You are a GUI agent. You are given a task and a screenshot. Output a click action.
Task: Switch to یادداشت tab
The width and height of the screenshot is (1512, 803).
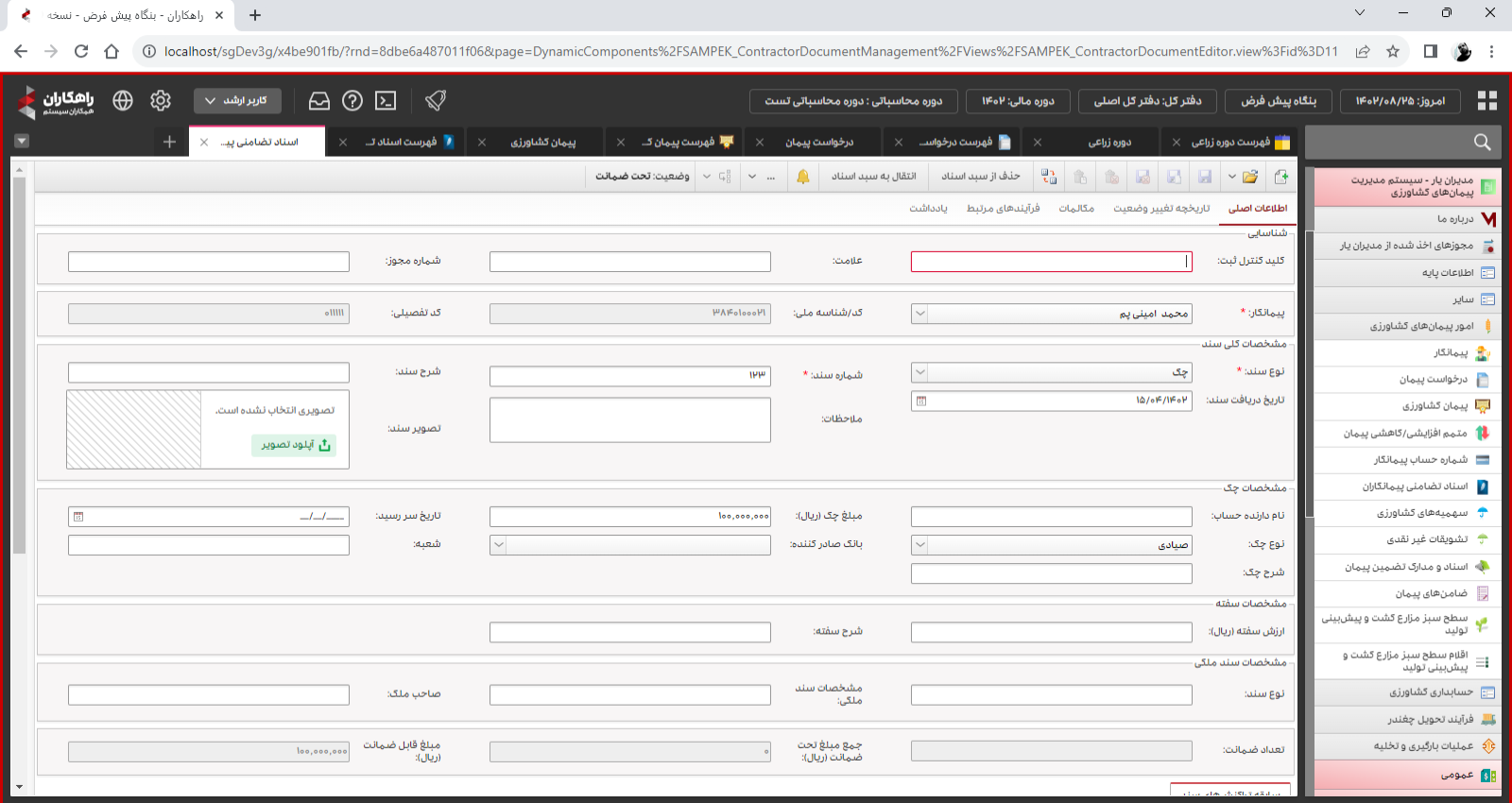pos(928,209)
